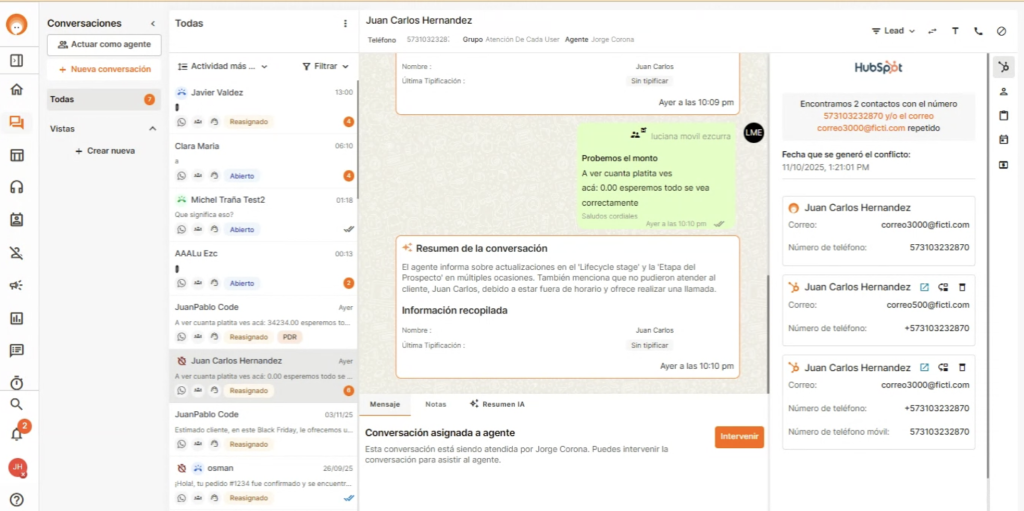This screenshot has width=1024, height=511.
Task: Click the PDR tag on JuanPablo Code
Action: click(x=289, y=337)
